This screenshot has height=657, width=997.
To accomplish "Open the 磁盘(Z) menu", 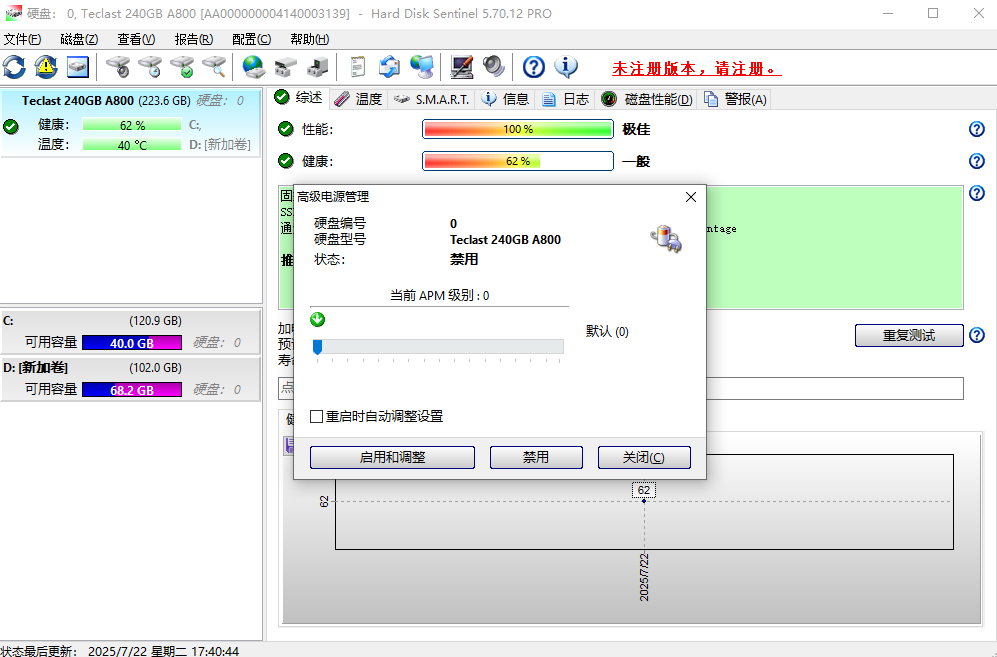I will point(79,39).
